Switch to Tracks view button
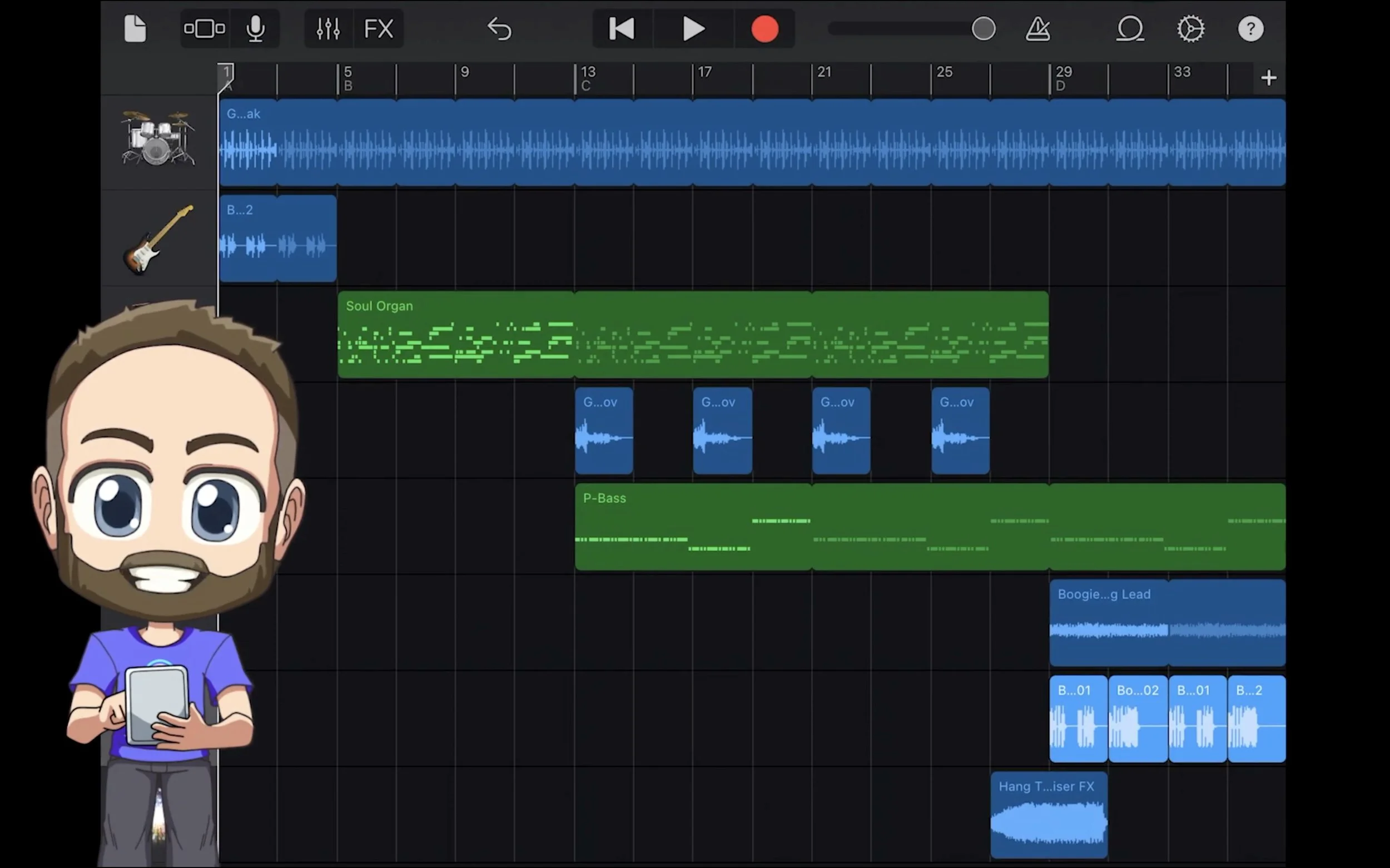 [204, 29]
